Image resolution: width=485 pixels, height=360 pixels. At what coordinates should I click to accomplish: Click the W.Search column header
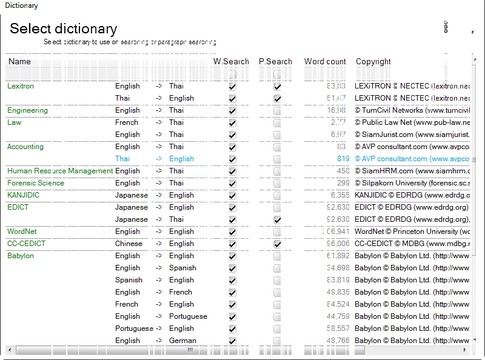[231, 62]
